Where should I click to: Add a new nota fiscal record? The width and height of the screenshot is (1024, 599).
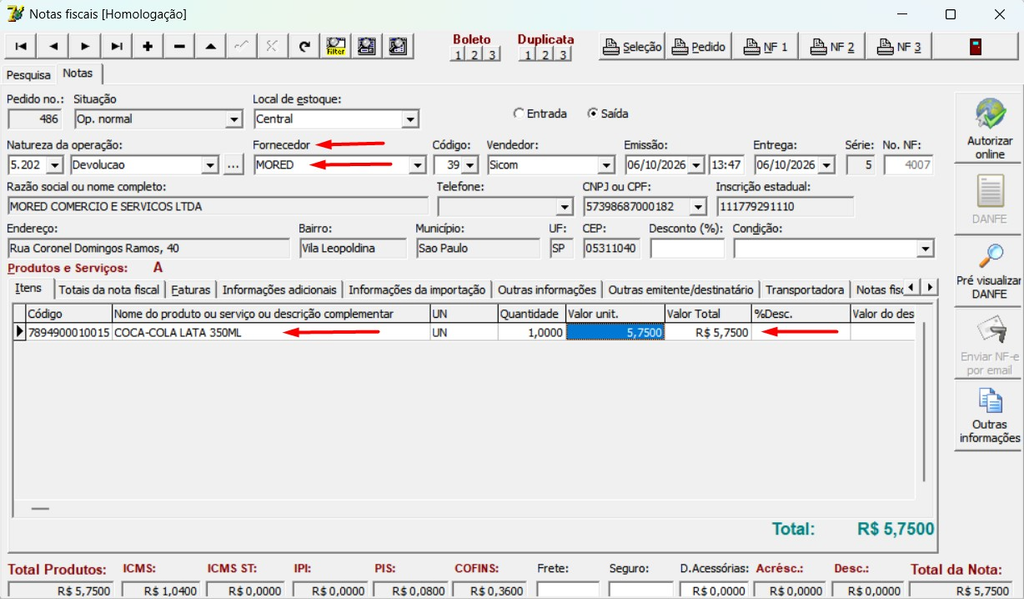click(148, 46)
